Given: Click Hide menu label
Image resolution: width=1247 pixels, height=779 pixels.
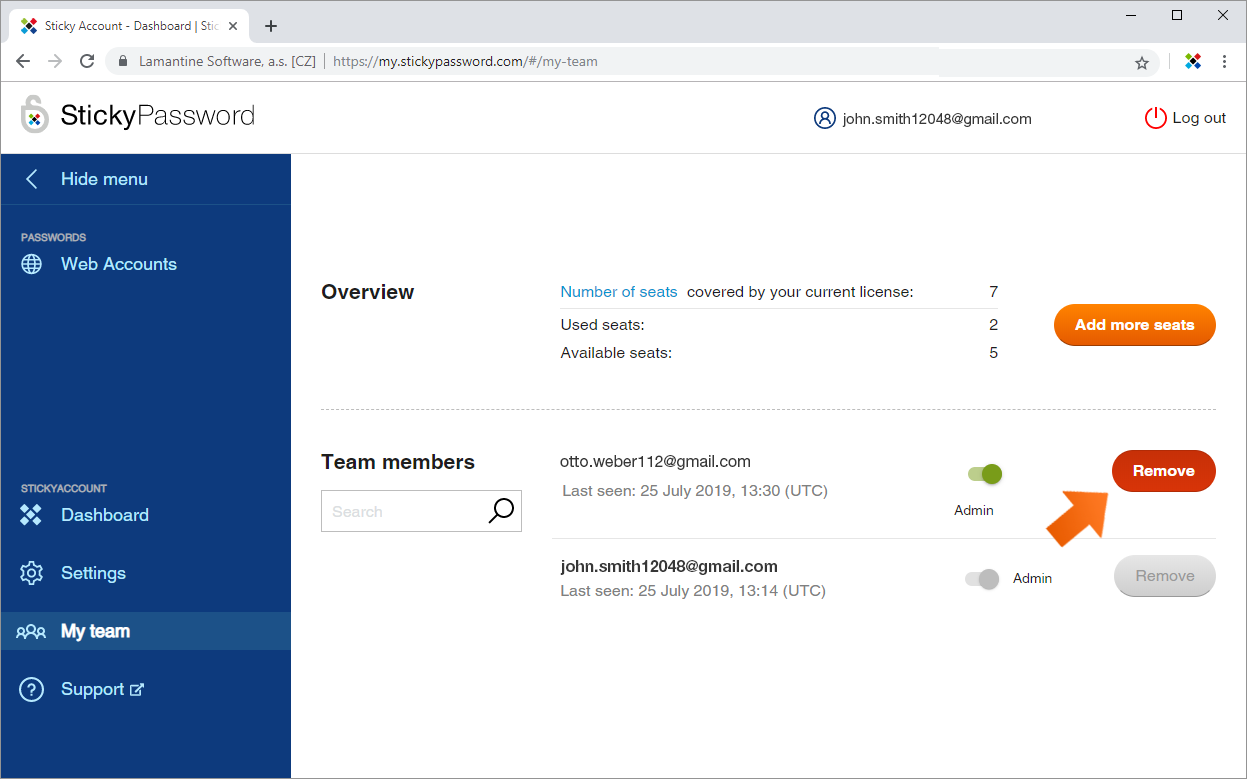Looking at the screenshot, I should click(104, 179).
